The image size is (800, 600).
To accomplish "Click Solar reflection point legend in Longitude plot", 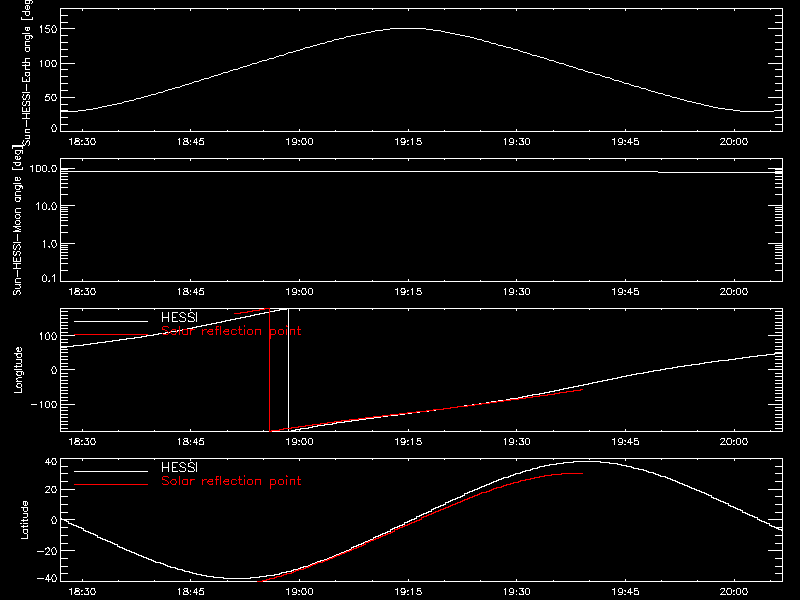I will tap(231, 331).
